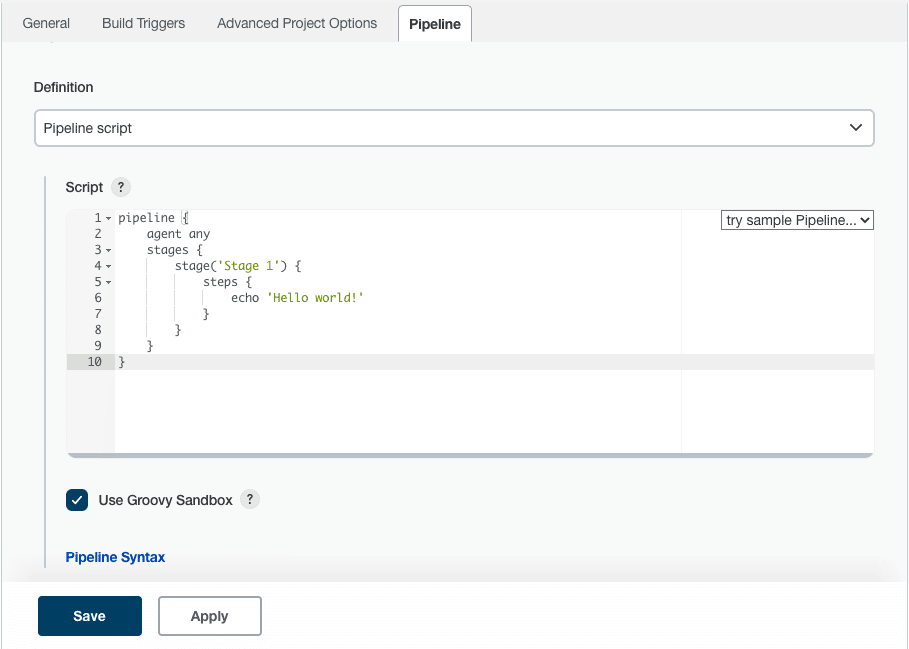
Task: Open the Script help question mark icon
Action: pyautogui.click(x=121, y=187)
